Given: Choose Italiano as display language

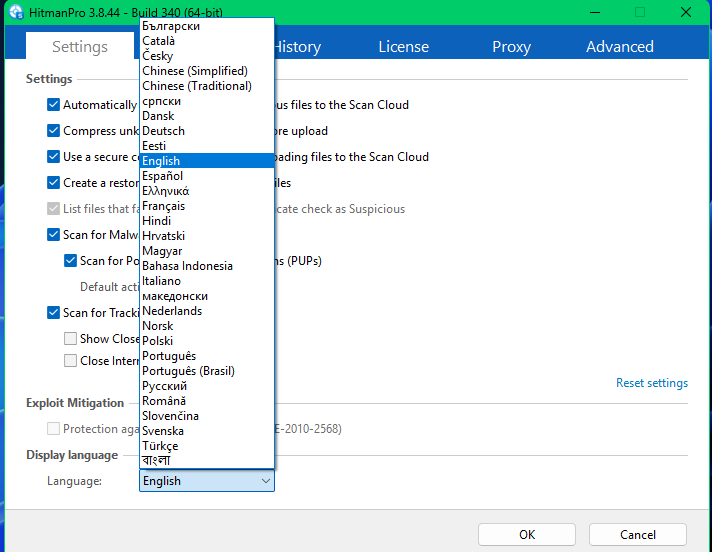Looking at the screenshot, I should tap(207, 281).
